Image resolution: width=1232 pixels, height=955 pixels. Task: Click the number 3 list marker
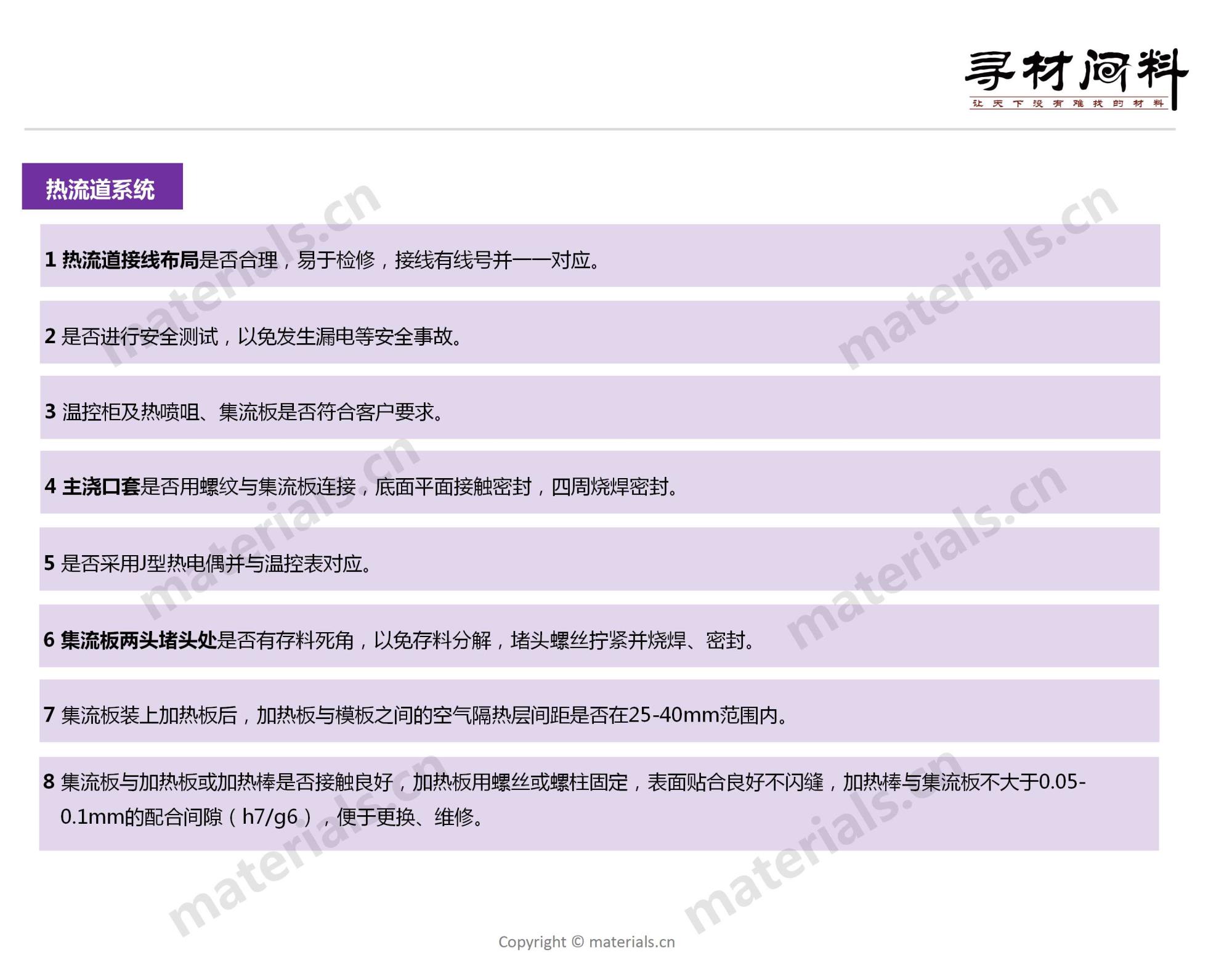click(x=50, y=412)
